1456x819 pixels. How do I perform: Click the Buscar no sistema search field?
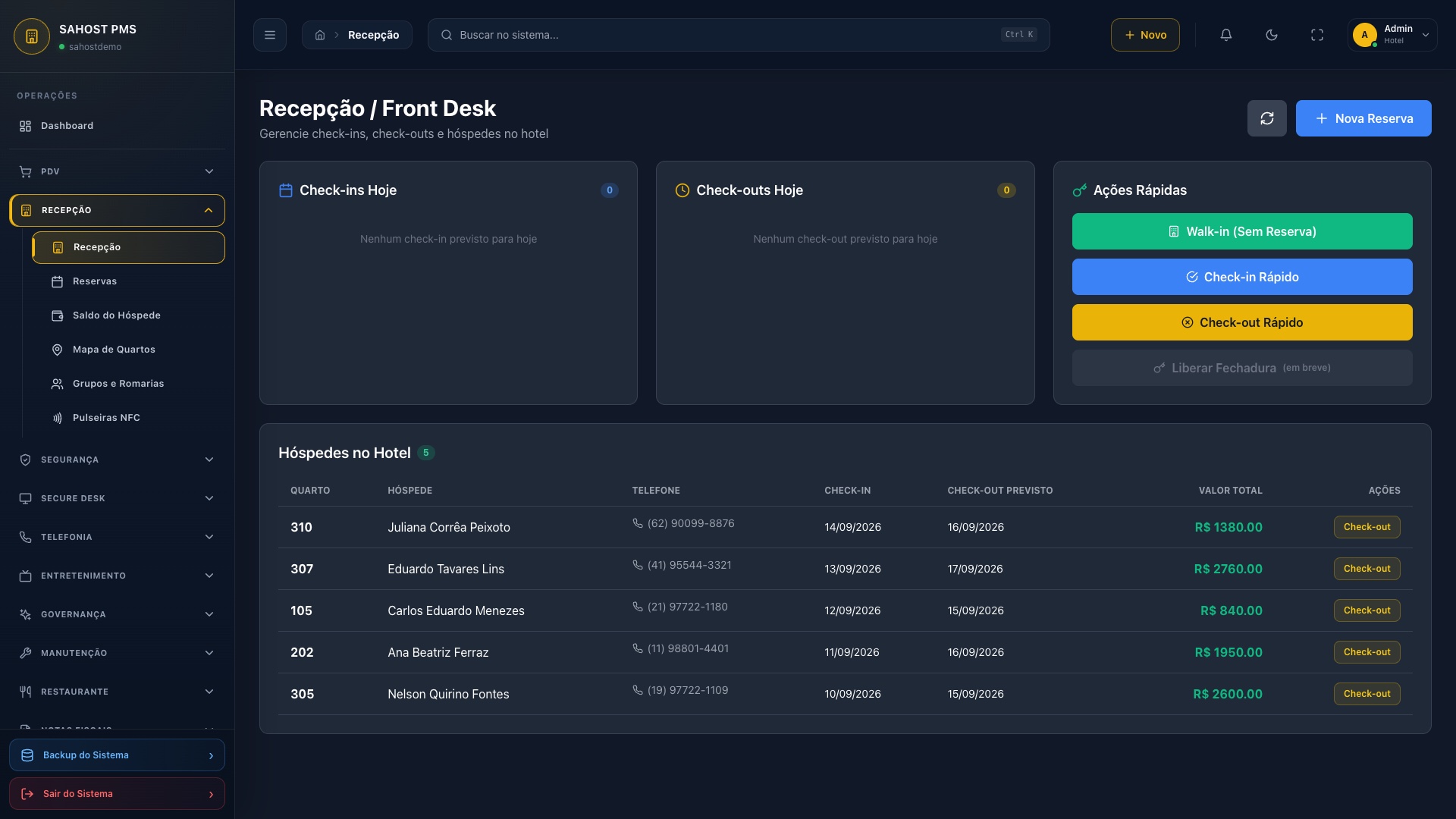(739, 35)
